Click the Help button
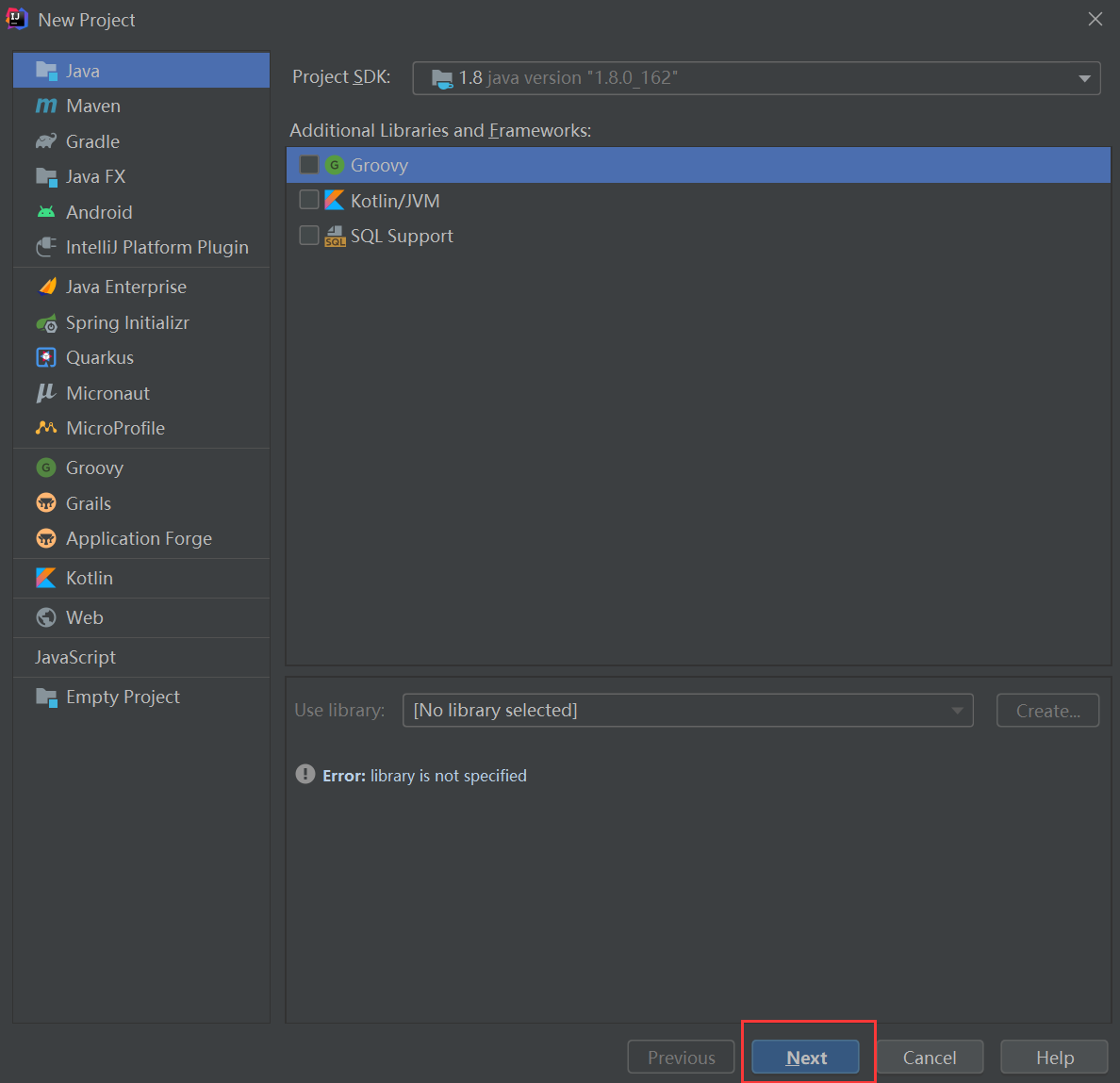Viewport: 1120px width, 1083px height. click(x=1054, y=1058)
